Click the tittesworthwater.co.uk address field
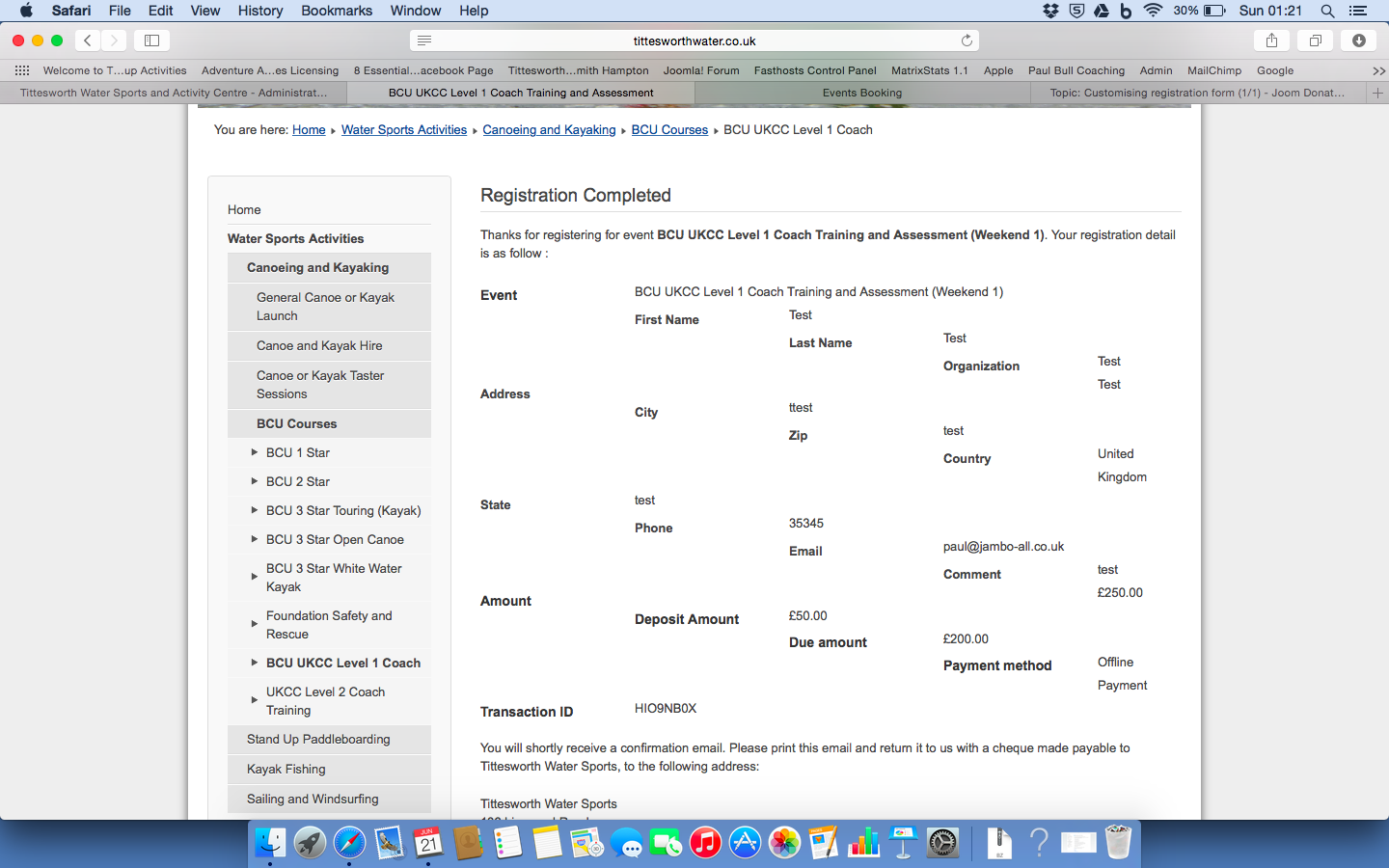Viewport: 1389px width, 868px height. 694,41
